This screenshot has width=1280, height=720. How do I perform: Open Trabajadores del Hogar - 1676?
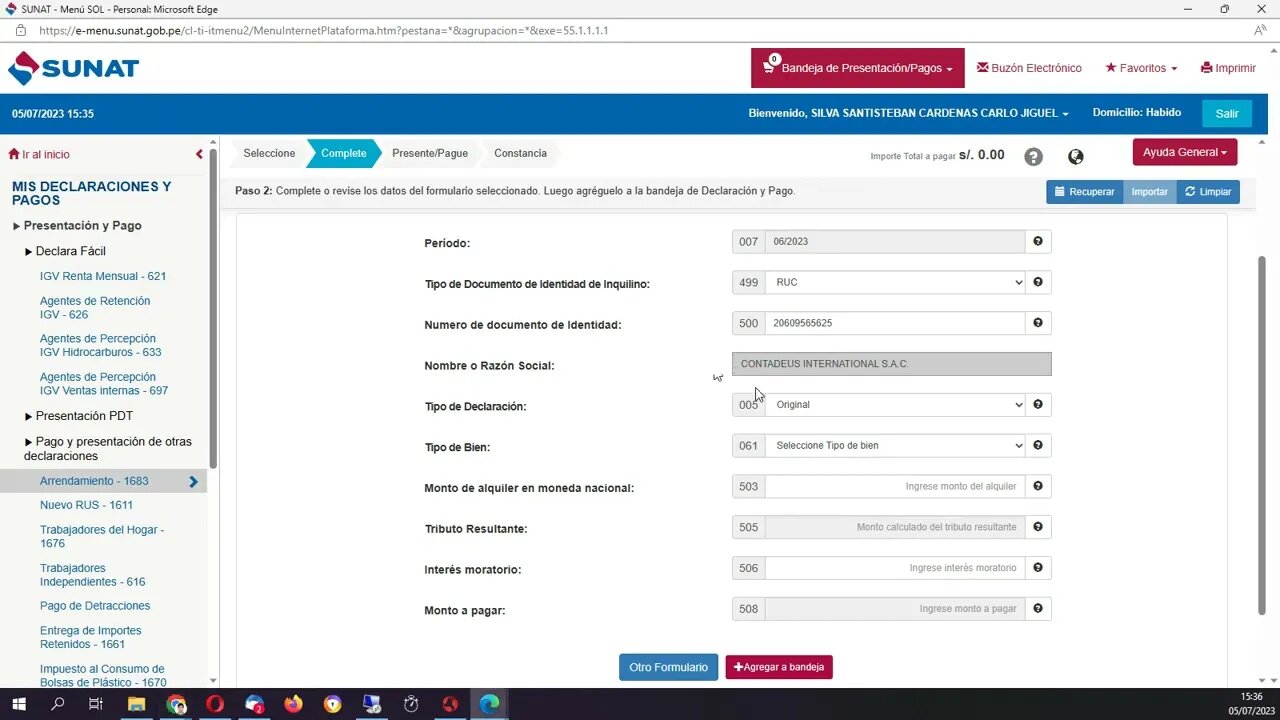pyautogui.click(x=102, y=536)
